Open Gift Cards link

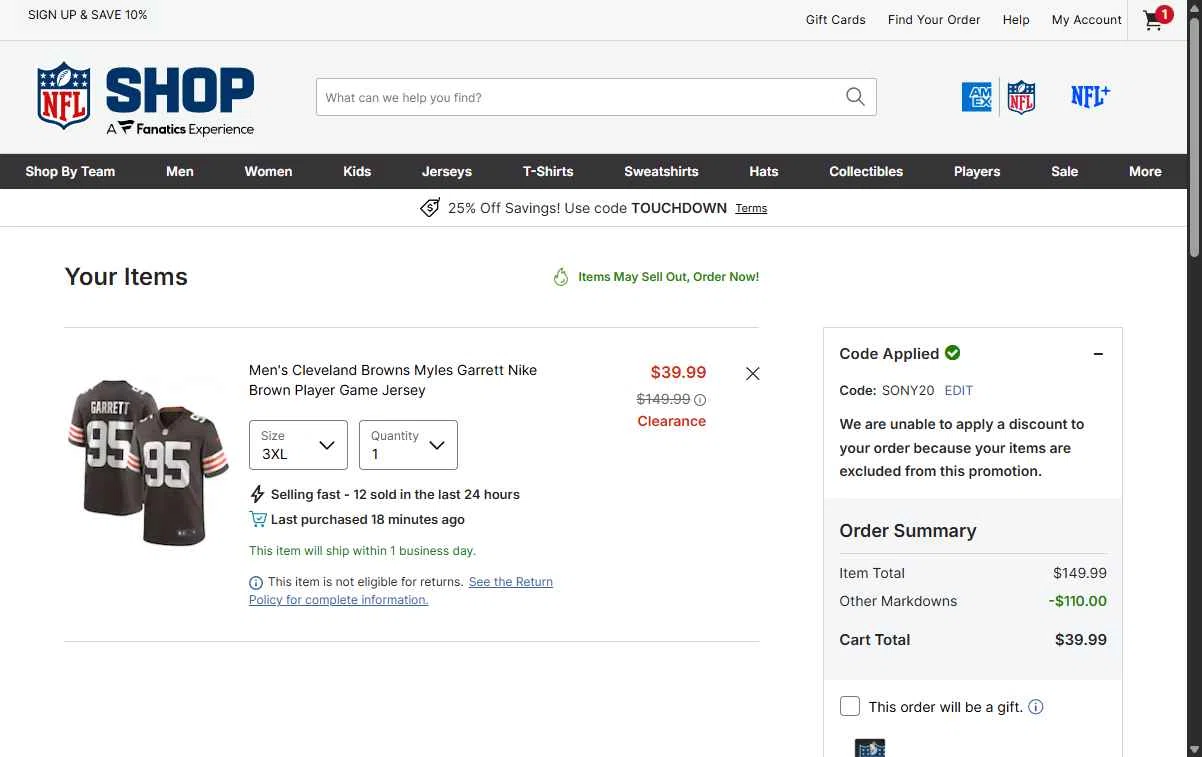coord(836,20)
